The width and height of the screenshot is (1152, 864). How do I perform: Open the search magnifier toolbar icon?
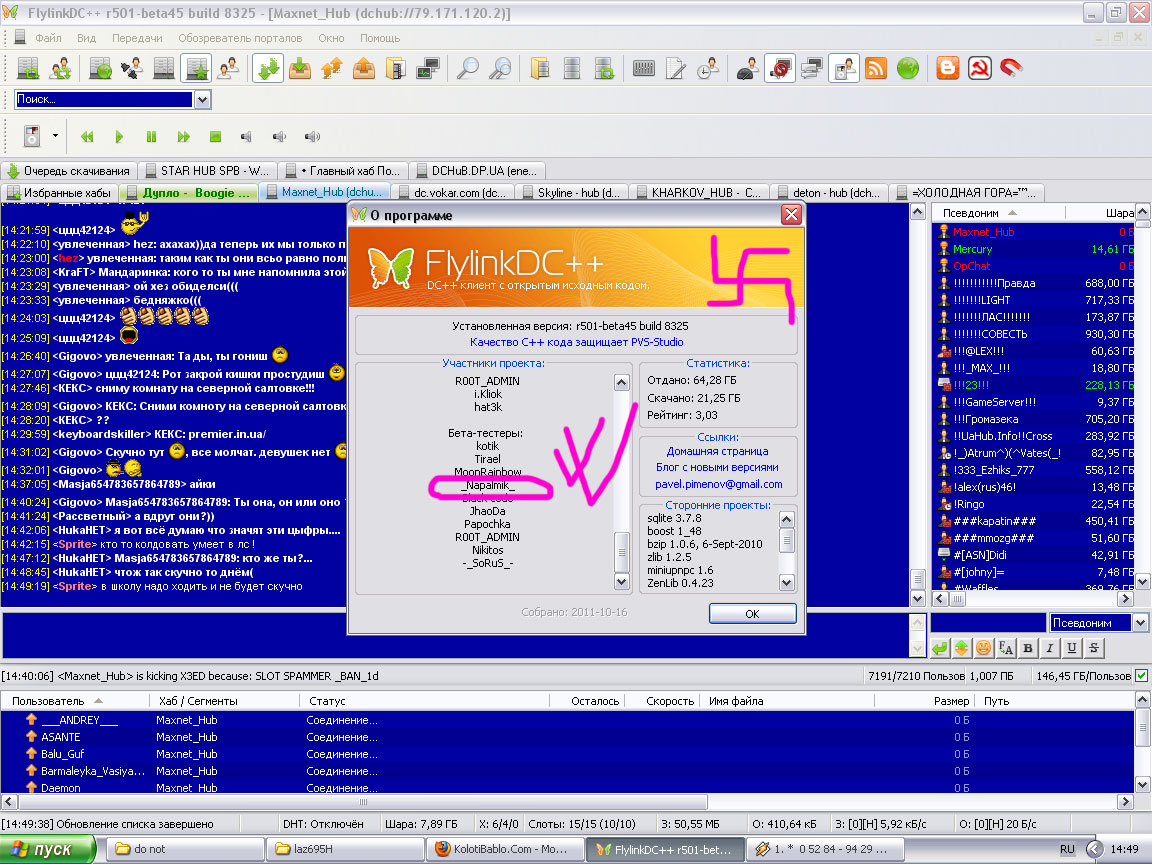click(x=467, y=69)
